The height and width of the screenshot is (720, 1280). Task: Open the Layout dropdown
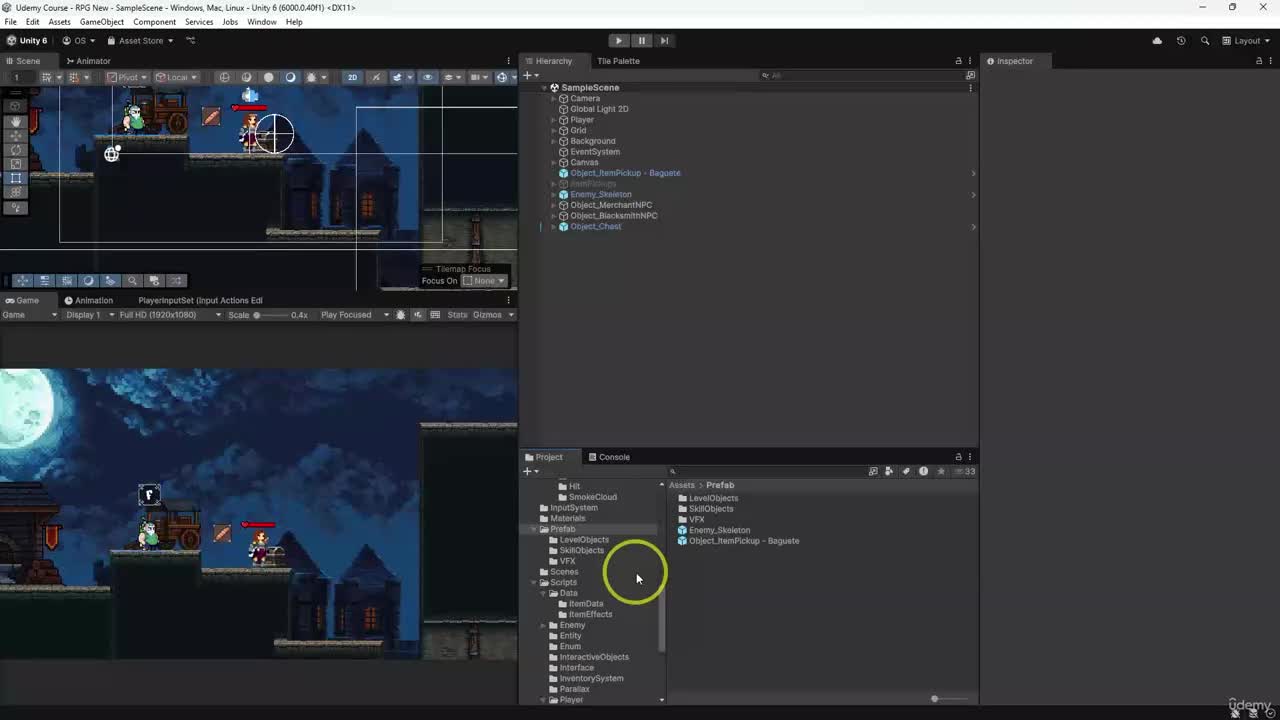[1246, 41]
